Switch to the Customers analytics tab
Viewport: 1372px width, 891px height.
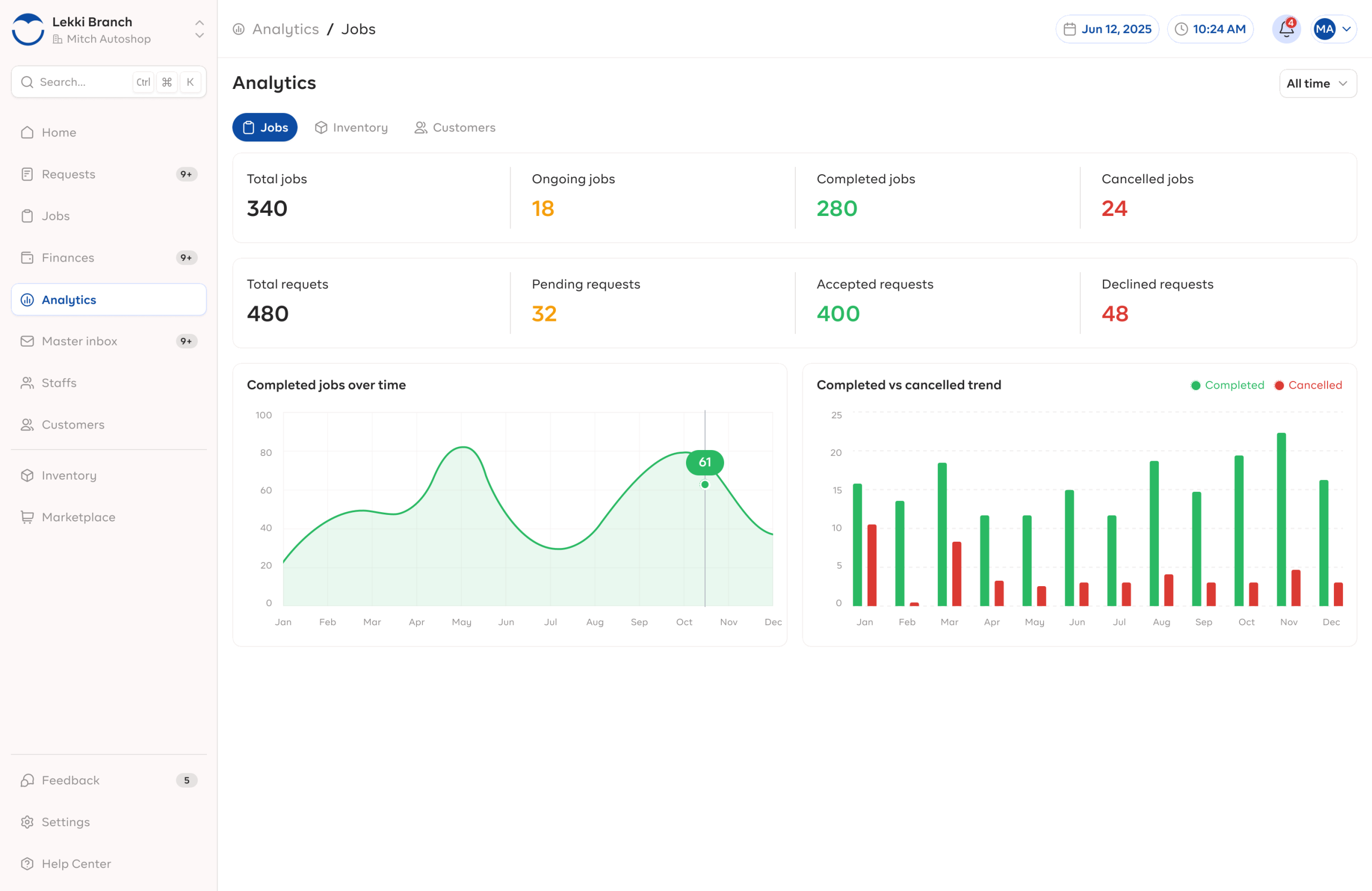pos(455,128)
